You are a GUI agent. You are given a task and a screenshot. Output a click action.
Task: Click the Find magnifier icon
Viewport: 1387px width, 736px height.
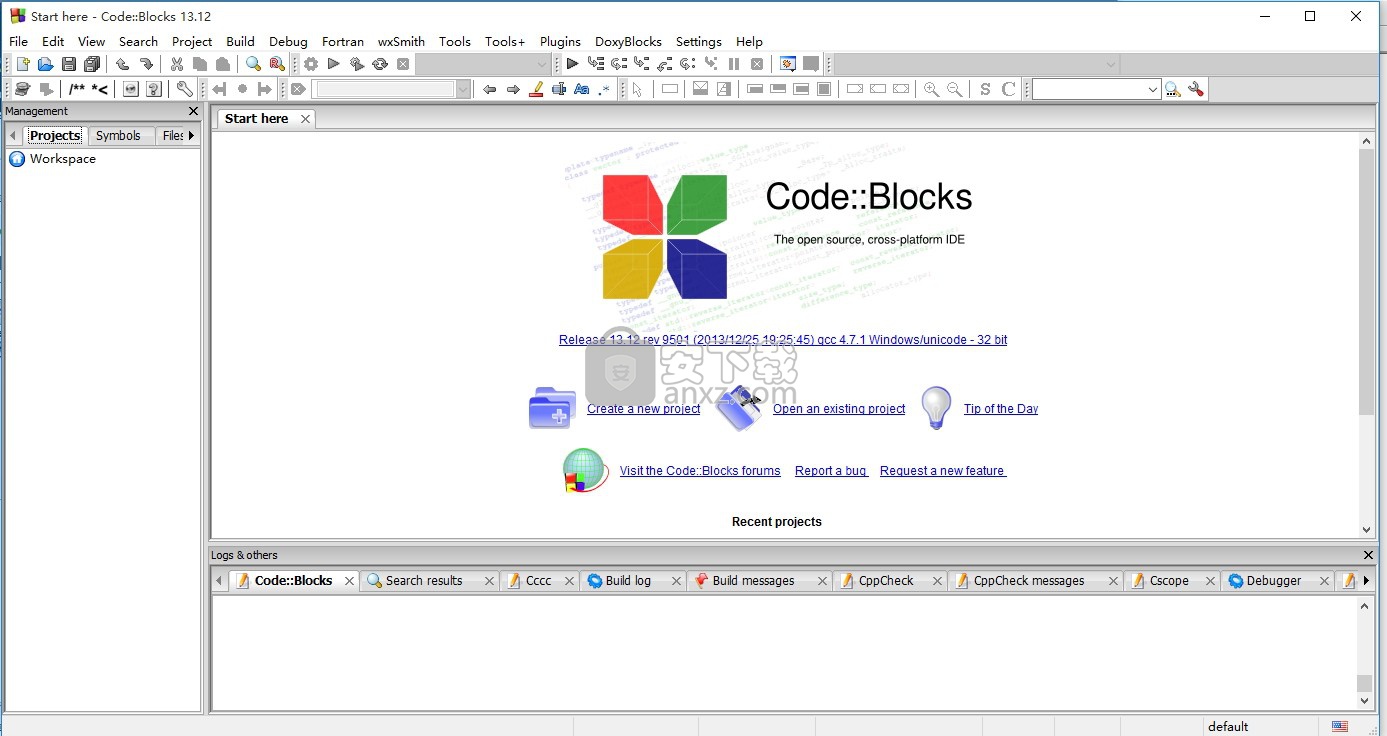click(x=253, y=64)
